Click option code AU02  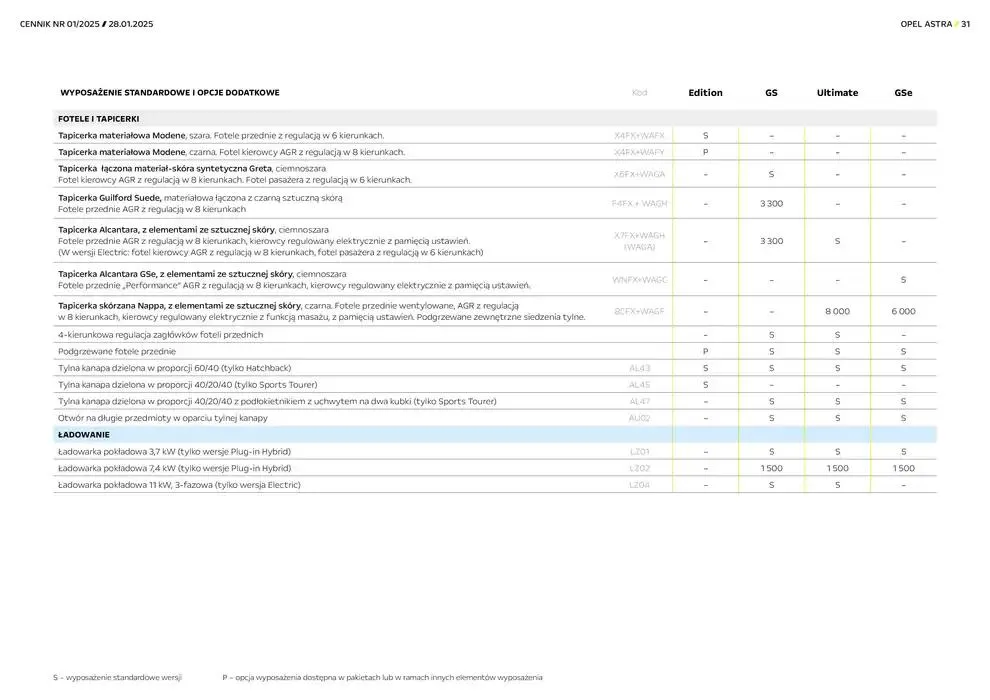tap(640, 418)
